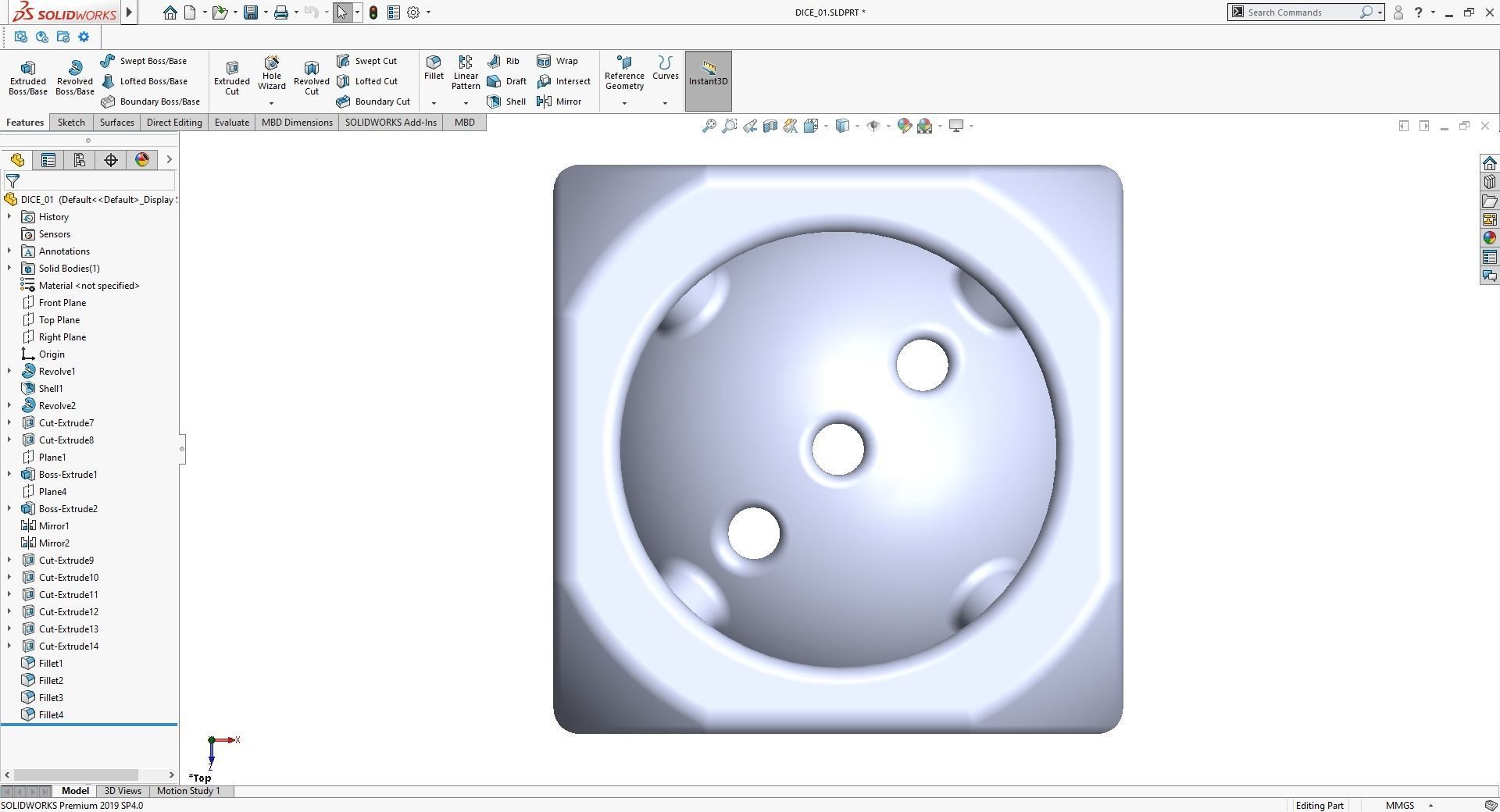The height and width of the screenshot is (812, 1500).
Task: Expand the Cut-Extrude14 feature
Action: tap(9, 646)
